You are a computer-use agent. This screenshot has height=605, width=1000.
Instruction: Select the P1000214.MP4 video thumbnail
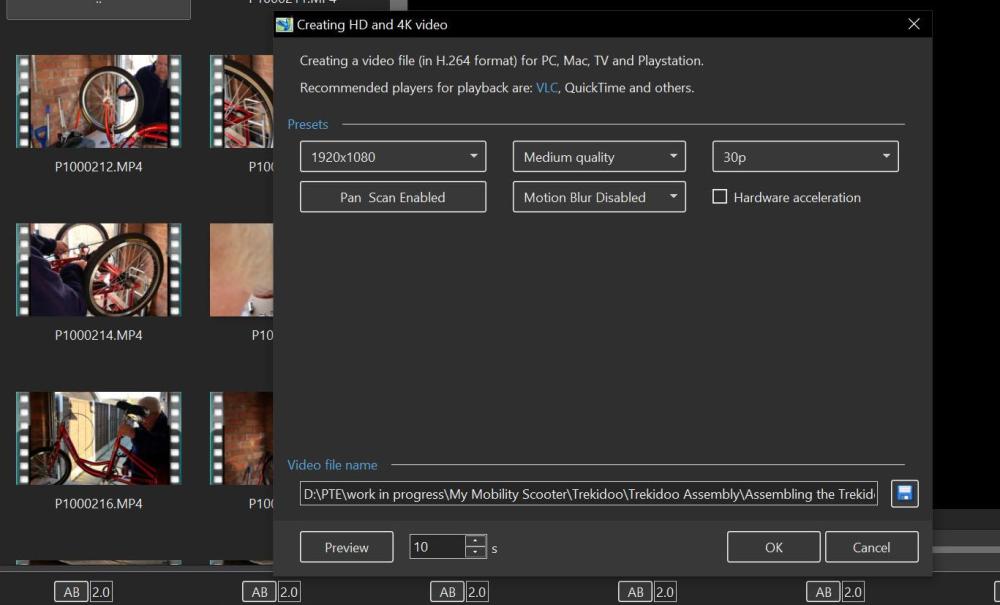[x=98, y=270]
